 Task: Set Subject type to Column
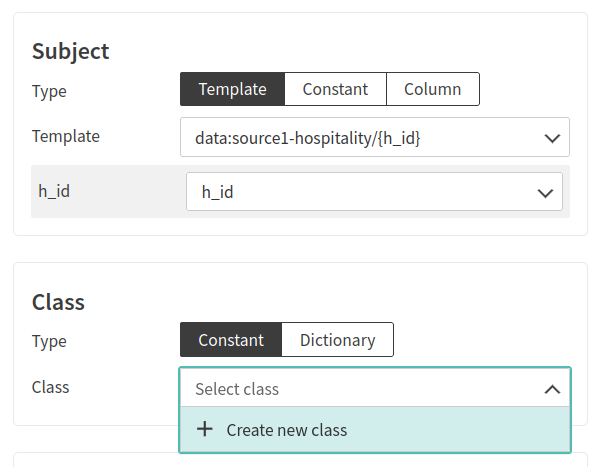pos(432,89)
